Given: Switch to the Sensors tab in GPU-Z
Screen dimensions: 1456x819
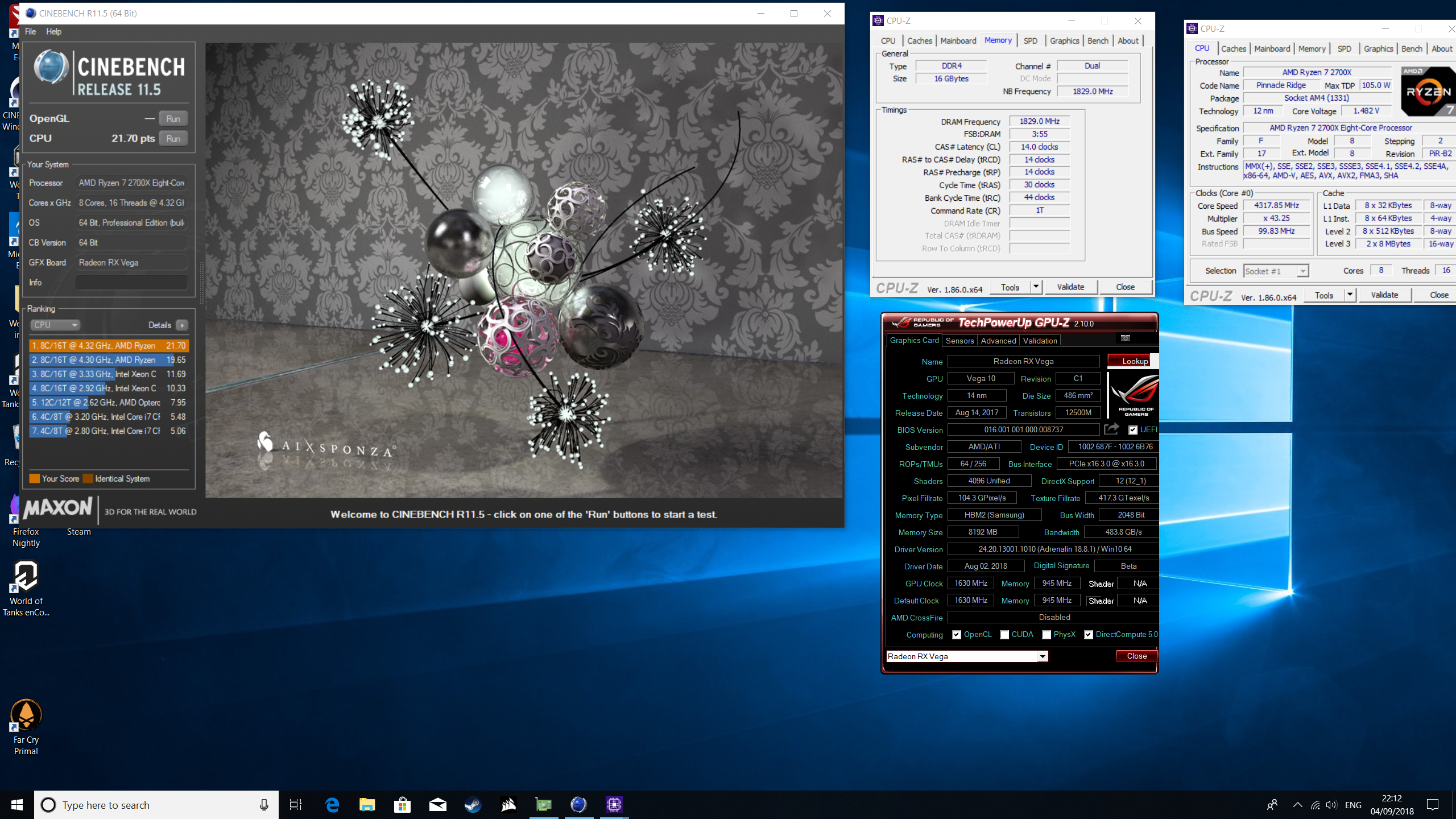Looking at the screenshot, I should coord(959,341).
